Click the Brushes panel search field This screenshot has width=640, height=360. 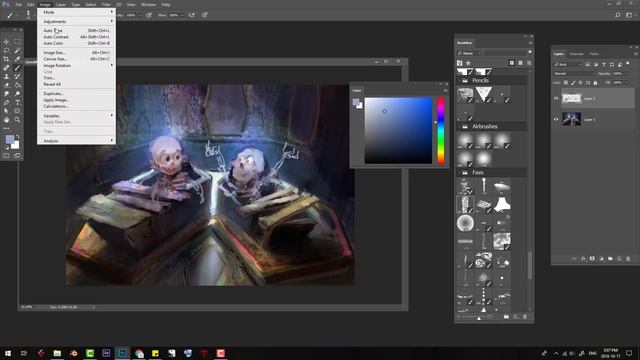coord(505,53)
